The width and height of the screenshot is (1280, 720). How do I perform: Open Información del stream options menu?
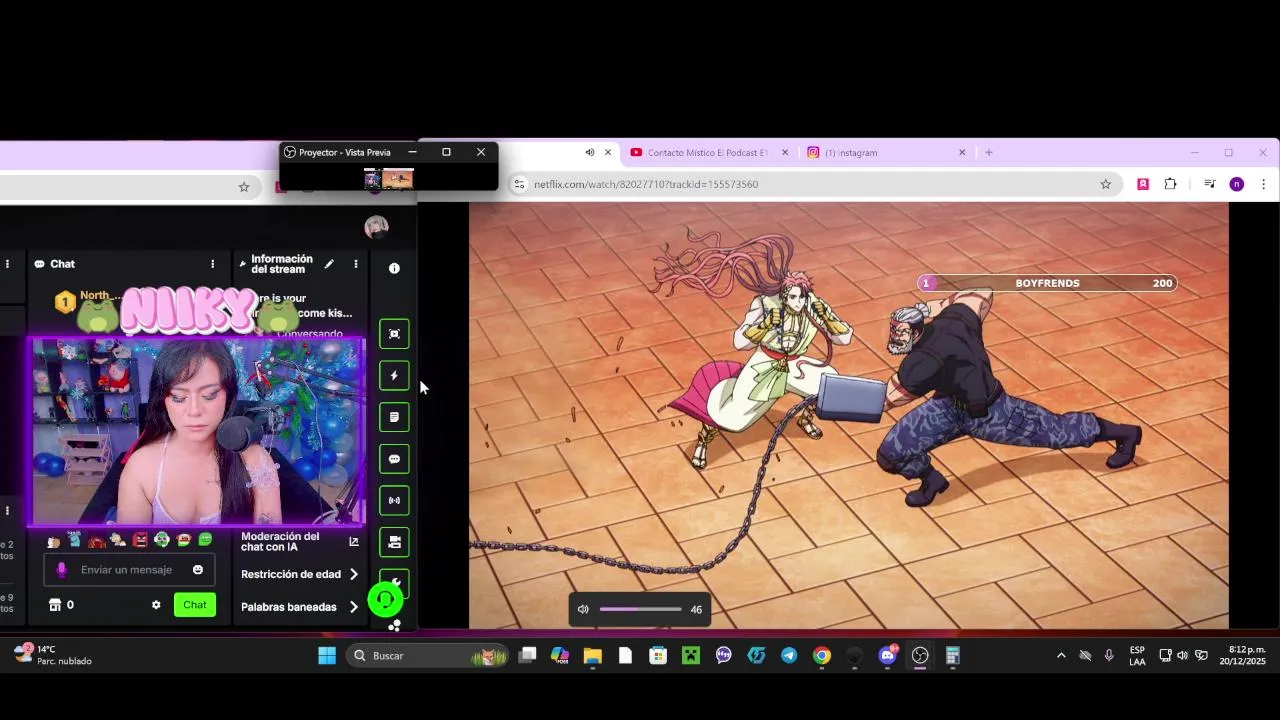(x=355, y=264)
